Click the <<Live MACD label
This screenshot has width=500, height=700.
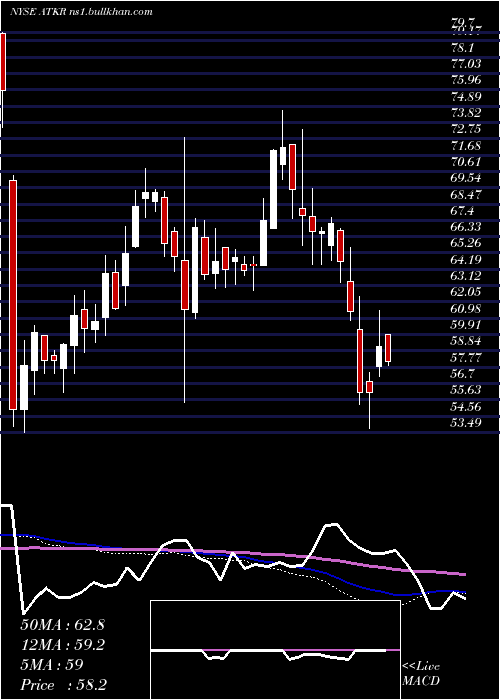pos(421,674)
